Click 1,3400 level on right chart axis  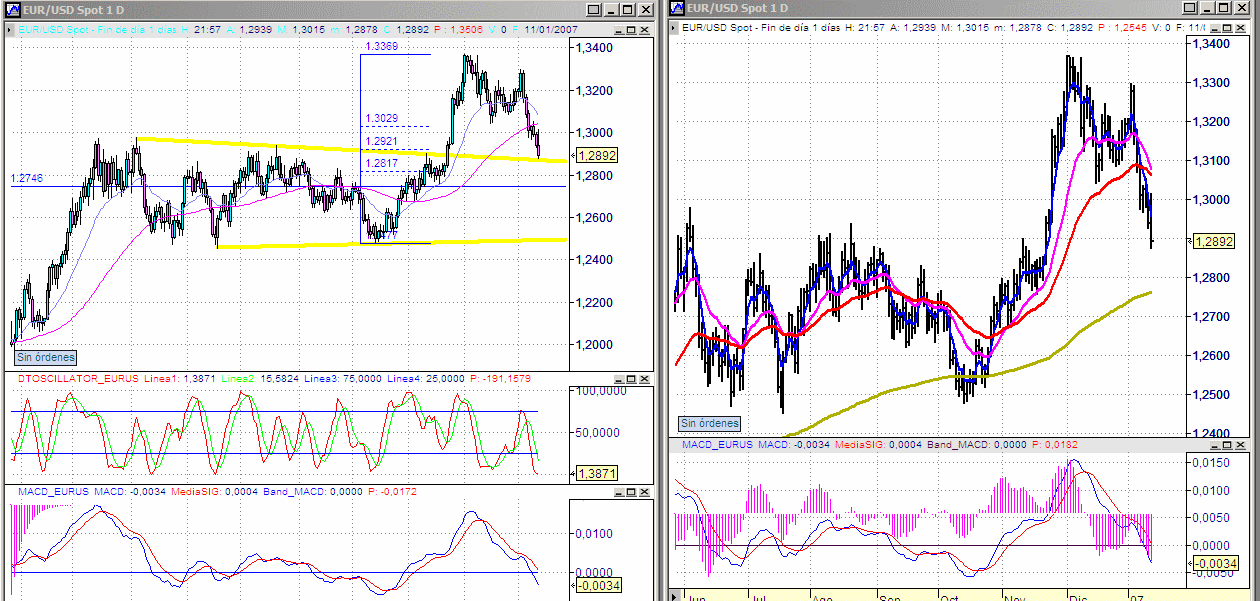click(1213, 45)
